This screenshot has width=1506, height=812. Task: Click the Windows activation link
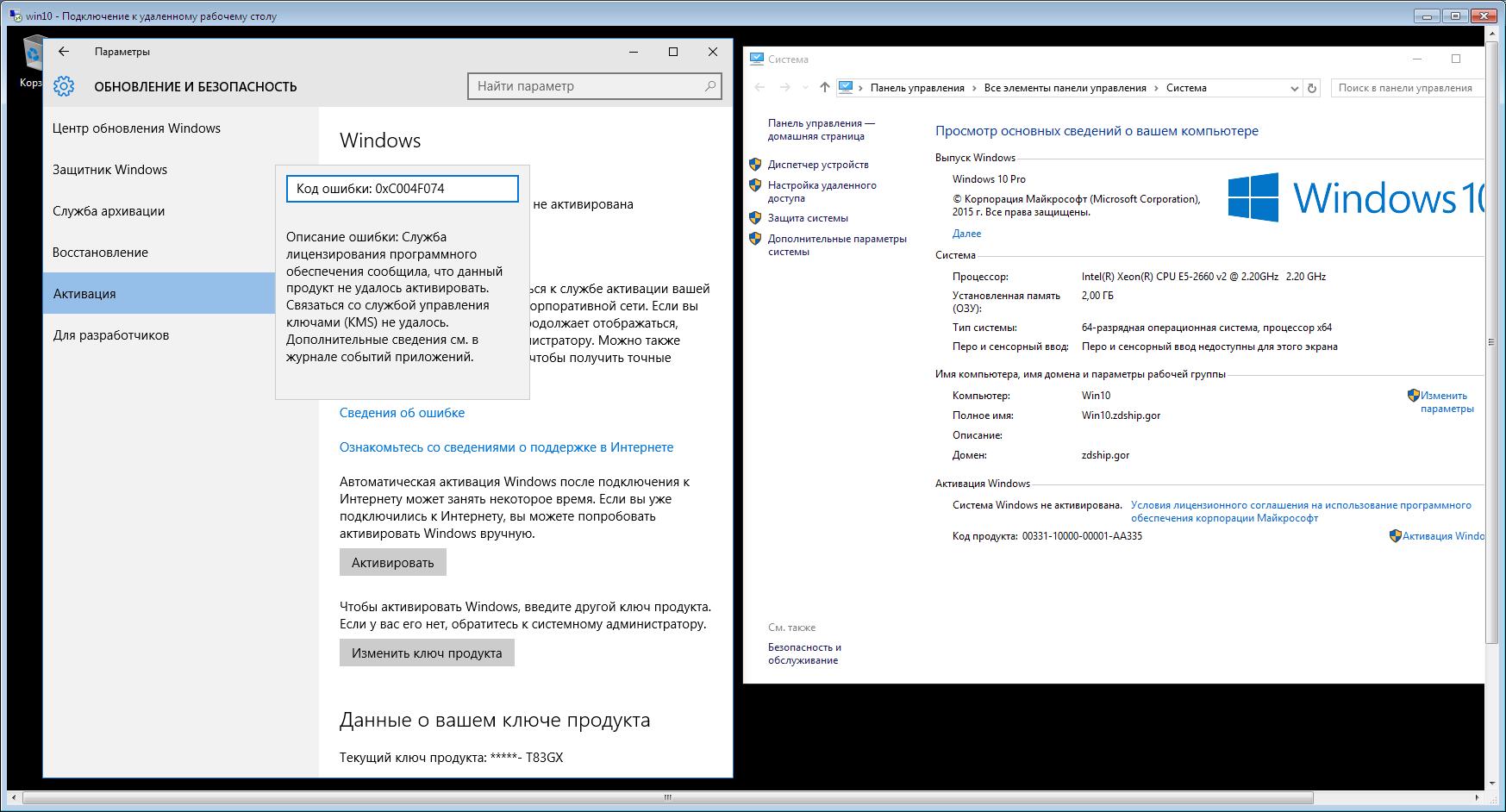1442,535
